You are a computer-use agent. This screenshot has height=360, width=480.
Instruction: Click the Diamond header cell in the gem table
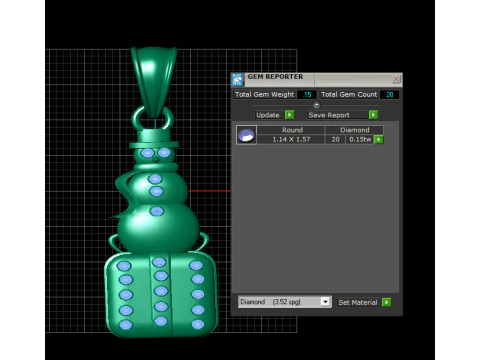(355, 130)
